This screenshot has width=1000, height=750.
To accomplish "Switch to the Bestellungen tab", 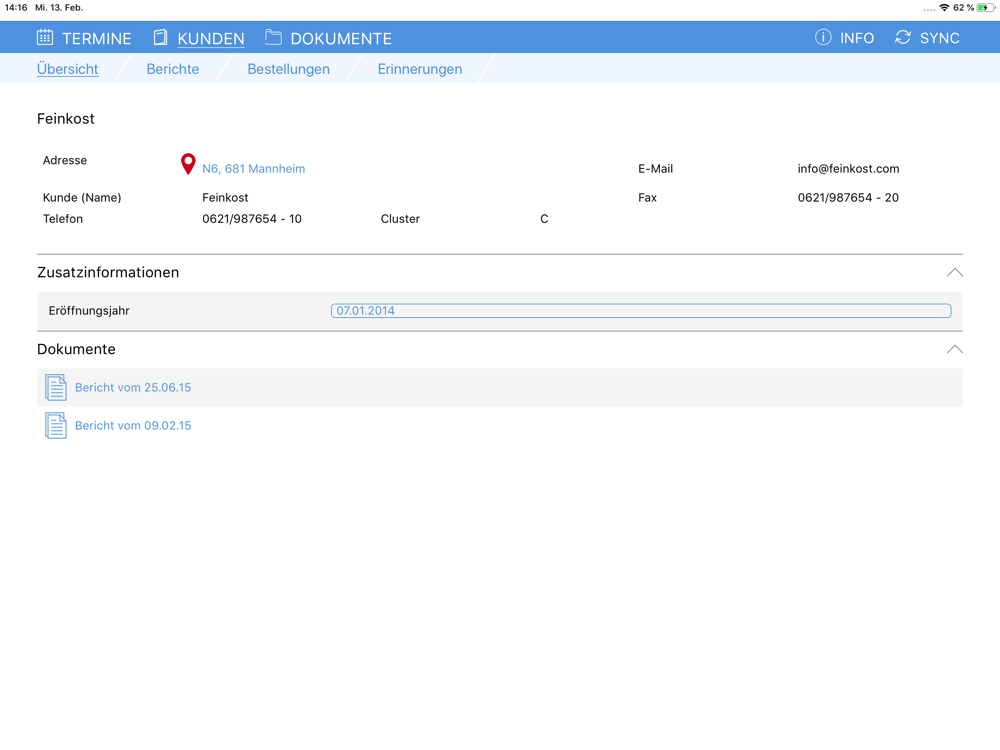I will coord(288,69).
